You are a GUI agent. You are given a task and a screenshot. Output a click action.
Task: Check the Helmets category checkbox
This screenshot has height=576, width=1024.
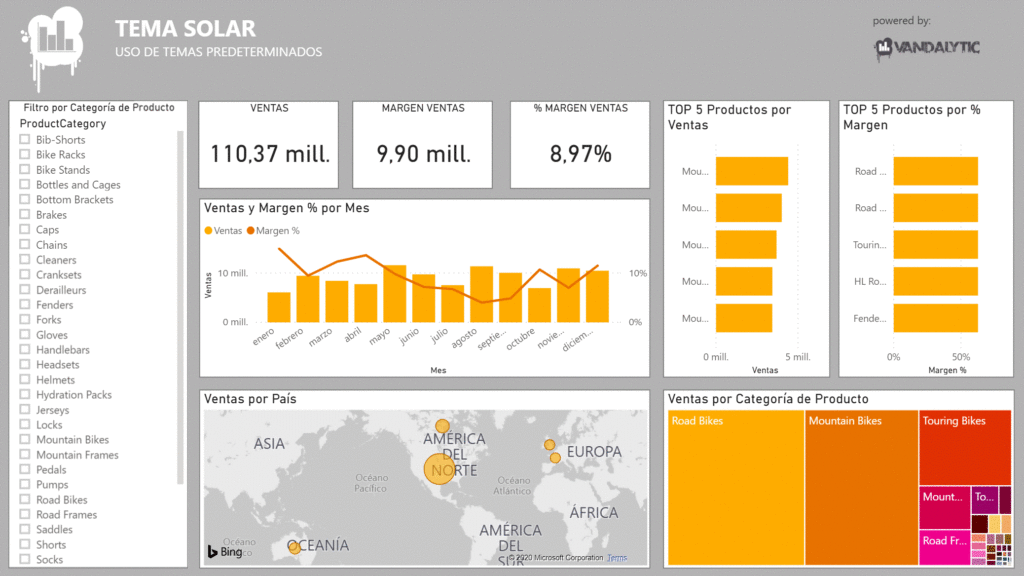click(x=25, y=379)
